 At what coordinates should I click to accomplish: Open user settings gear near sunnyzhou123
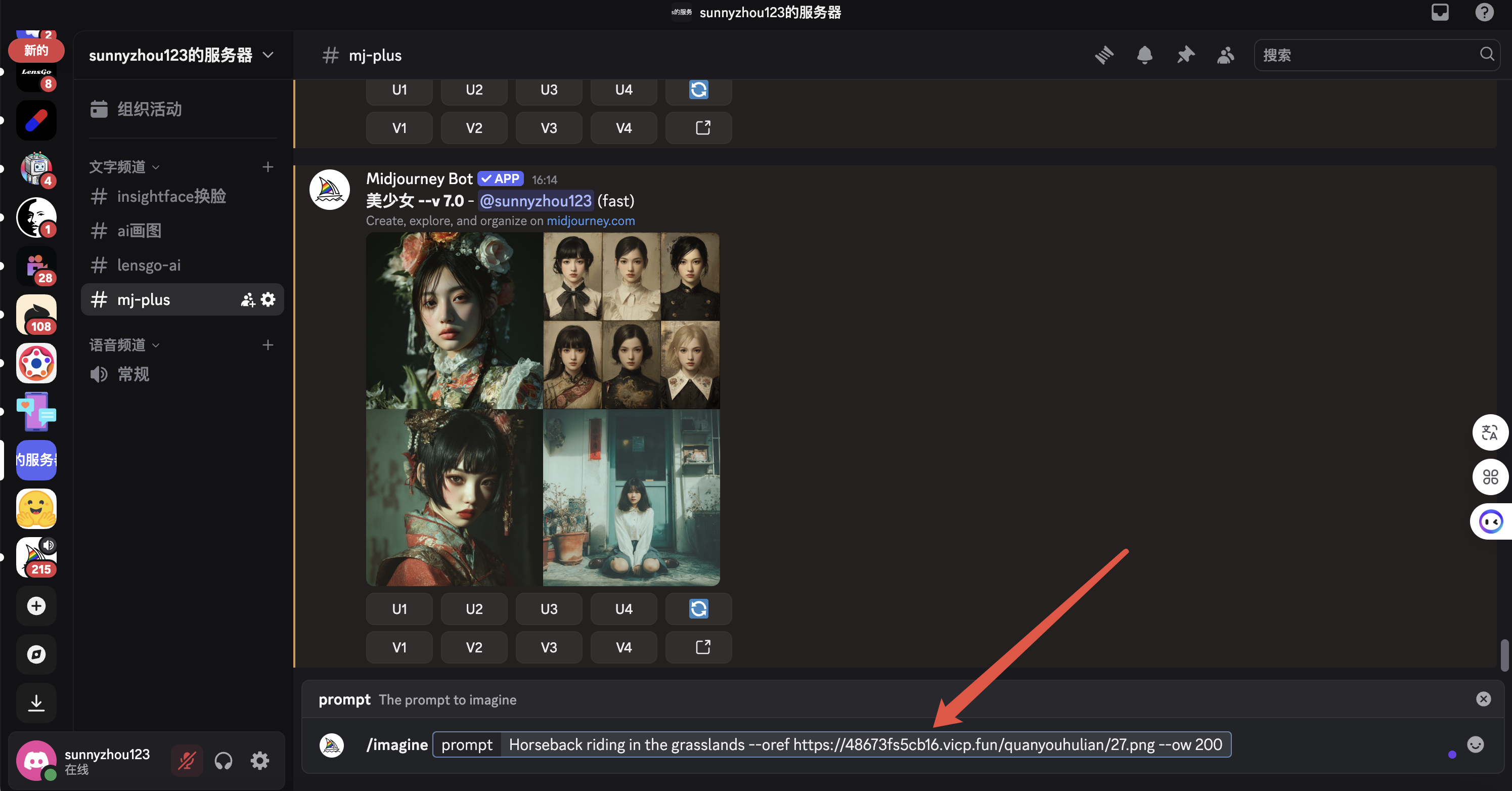click(x=259, y=761)
